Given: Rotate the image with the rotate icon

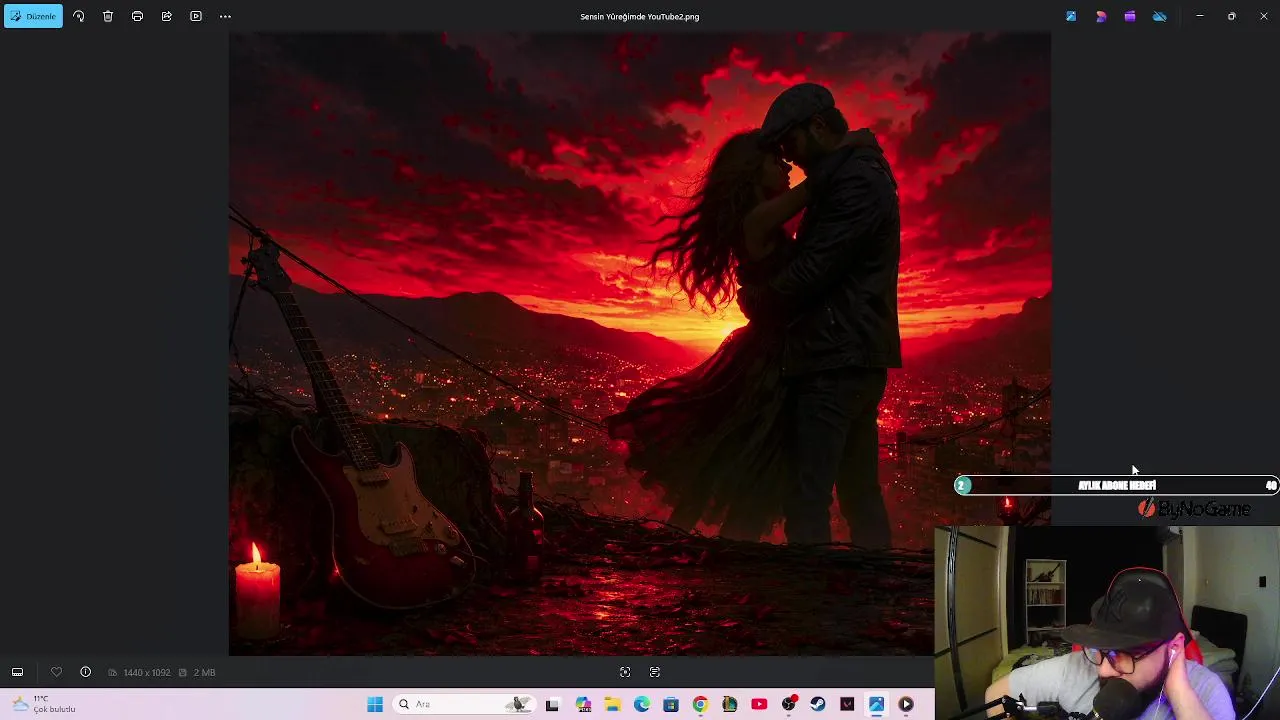Looking at the screenshot, I should pos(79,16).
